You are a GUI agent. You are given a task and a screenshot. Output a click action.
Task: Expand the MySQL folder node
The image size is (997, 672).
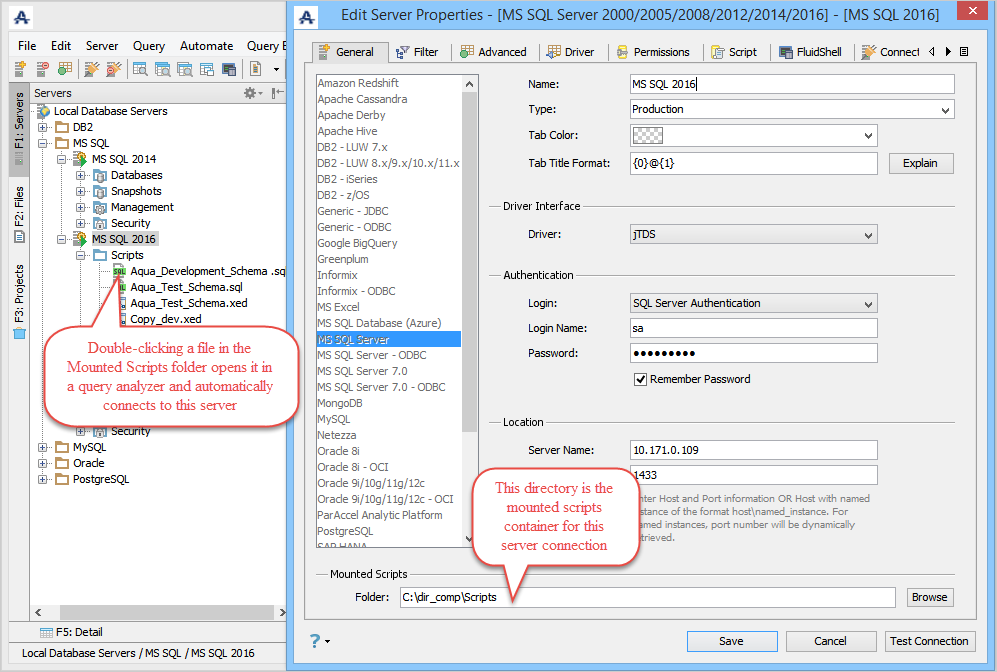[43, 447]
